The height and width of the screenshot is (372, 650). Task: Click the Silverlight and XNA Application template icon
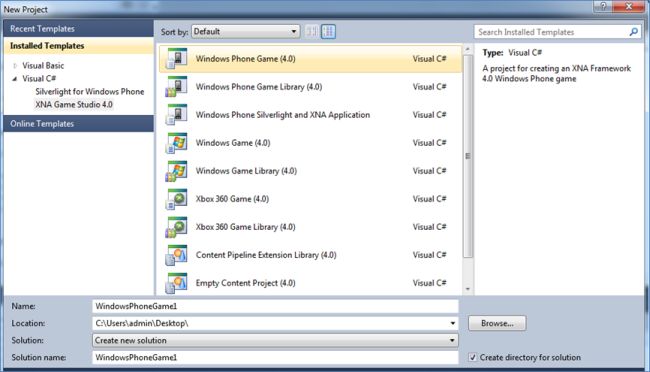coord(176,115)
